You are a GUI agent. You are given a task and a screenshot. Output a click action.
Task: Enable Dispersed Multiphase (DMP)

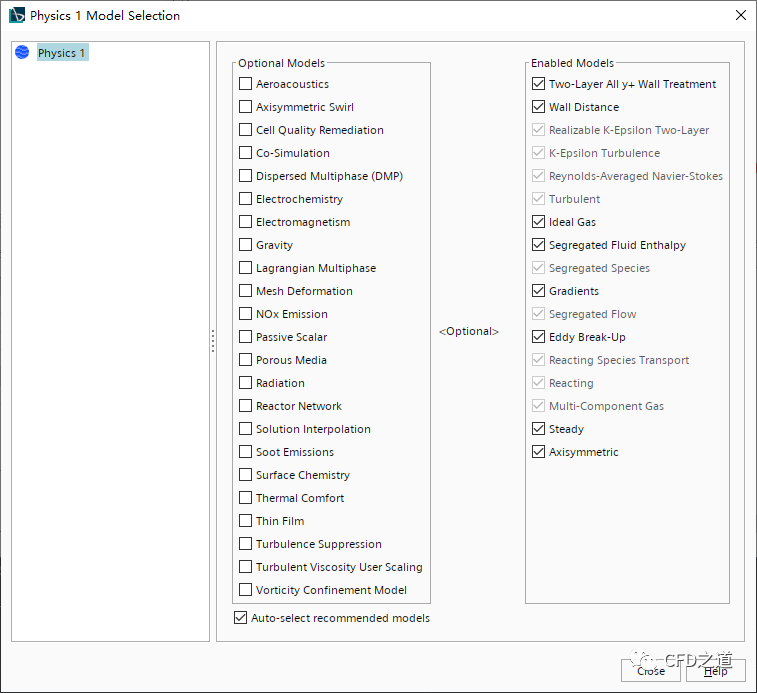[x=245, y=176]
